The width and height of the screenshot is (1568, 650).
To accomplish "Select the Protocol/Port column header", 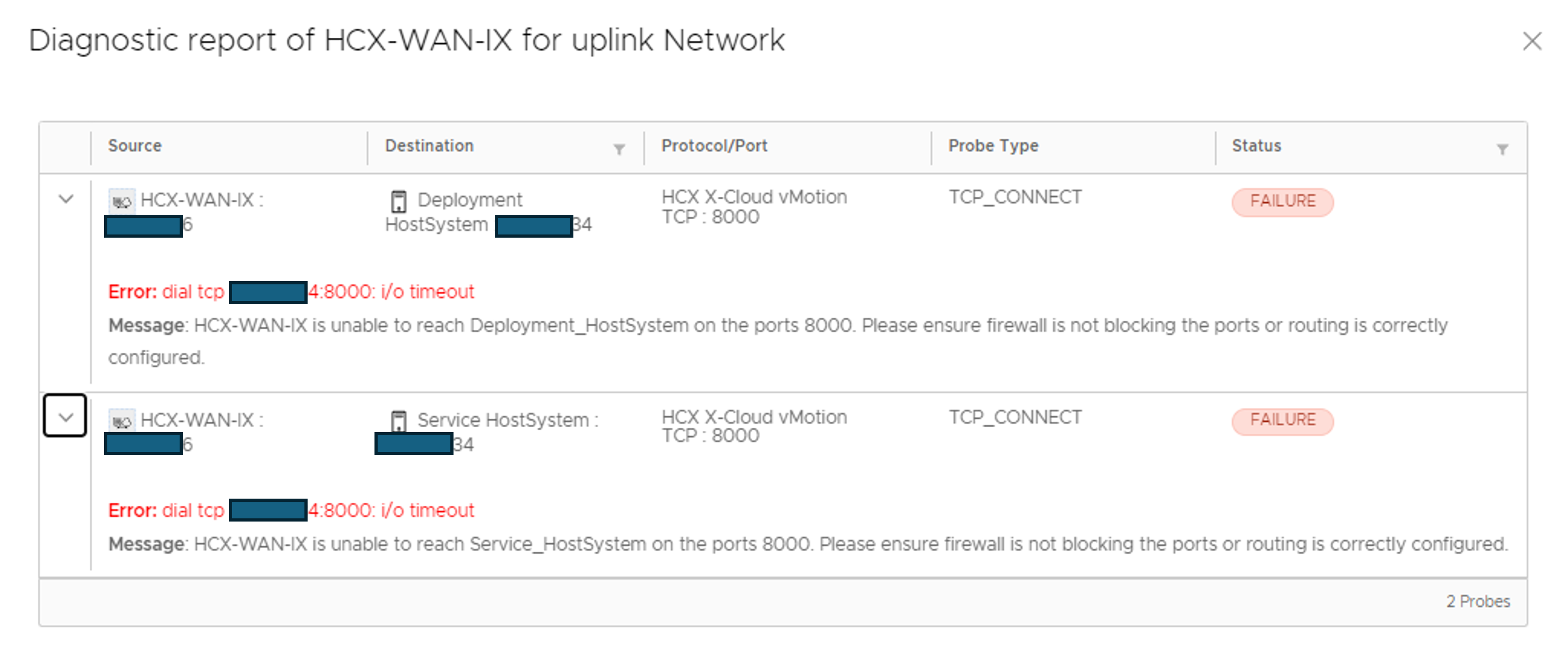I will point(714,146).
